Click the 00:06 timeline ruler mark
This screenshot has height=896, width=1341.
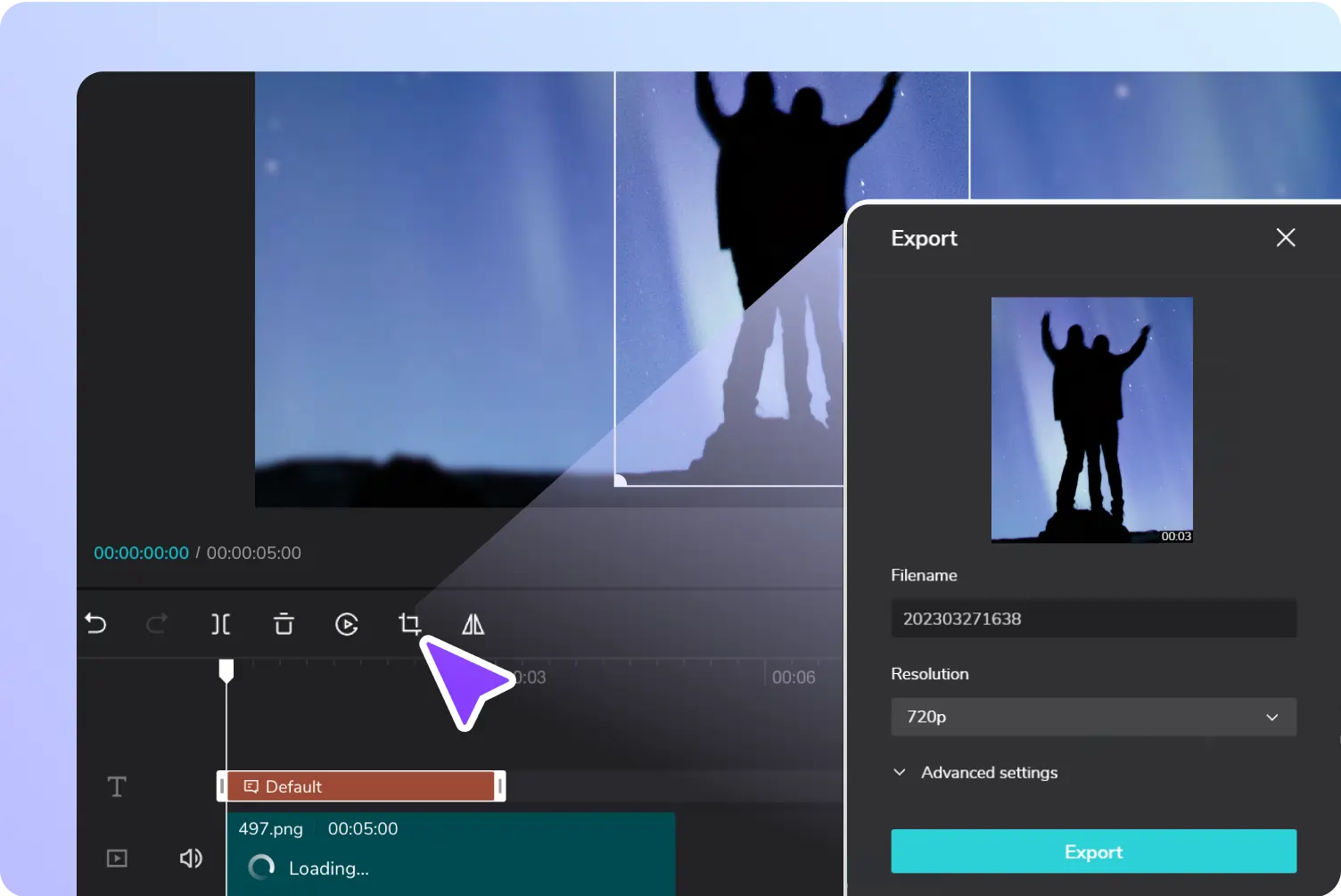pos(793,678)
